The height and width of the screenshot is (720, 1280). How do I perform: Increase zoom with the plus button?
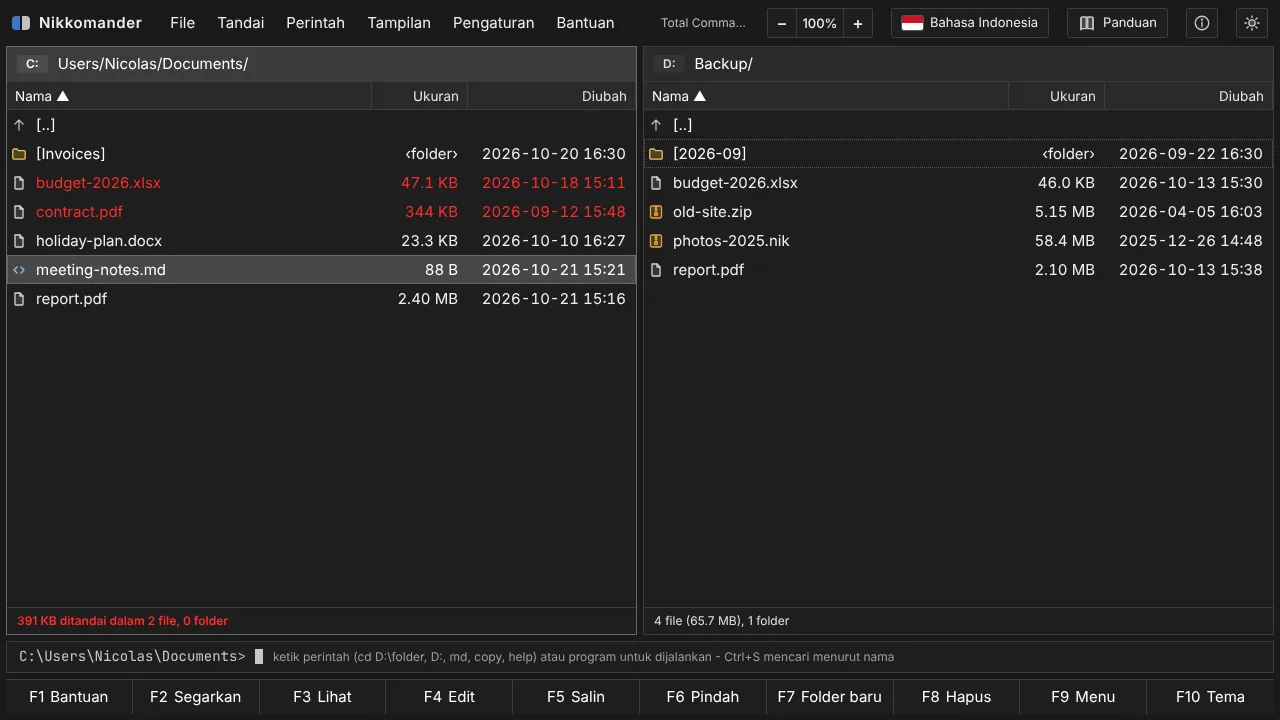click(x=858, y=23)
